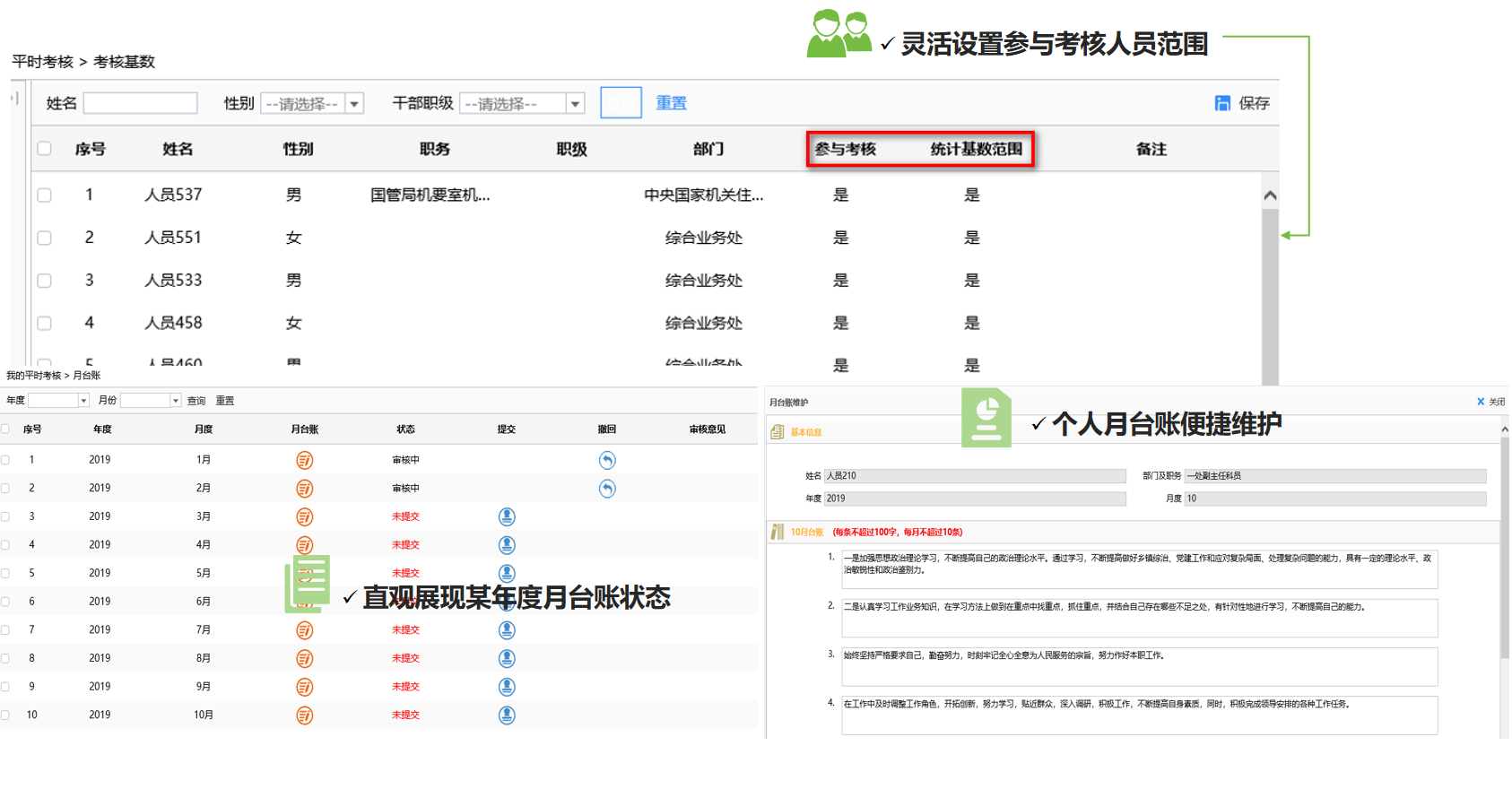This screenshot has width=1512, height=789.
Task: Click the name cell 人员458
Action: (x=173, y=323)
